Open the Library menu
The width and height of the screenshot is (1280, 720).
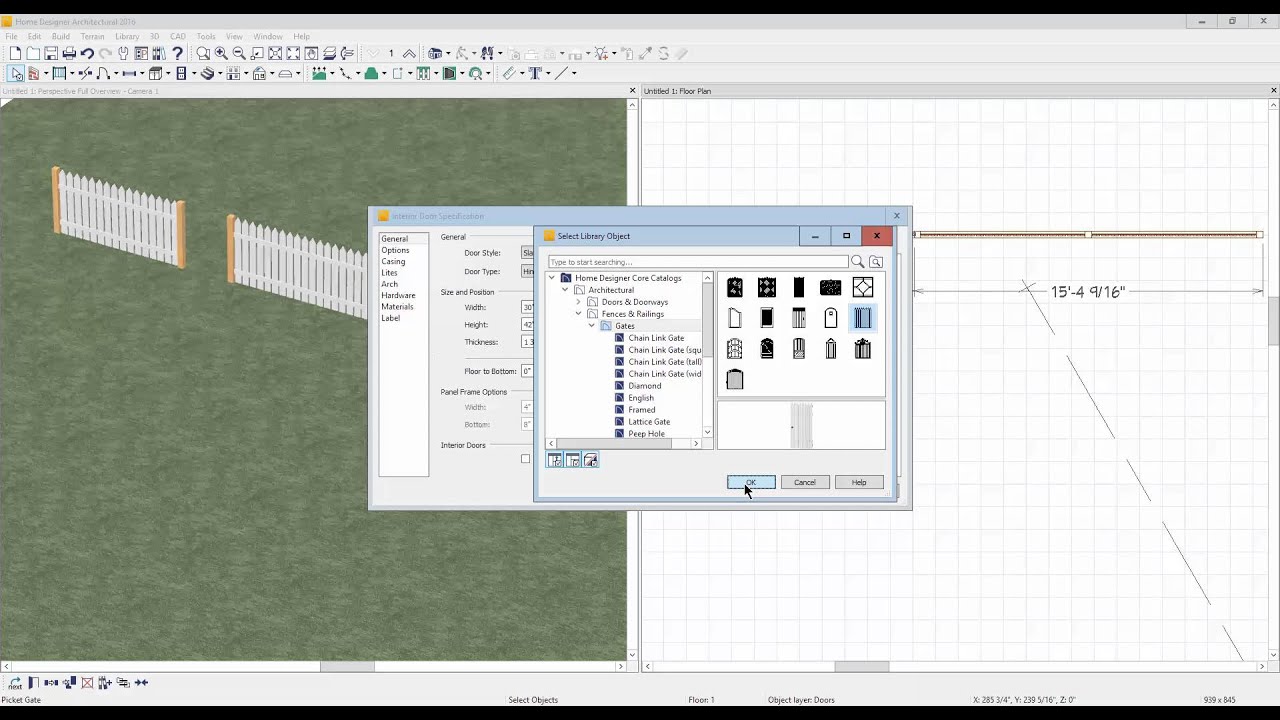click(127, 36)
